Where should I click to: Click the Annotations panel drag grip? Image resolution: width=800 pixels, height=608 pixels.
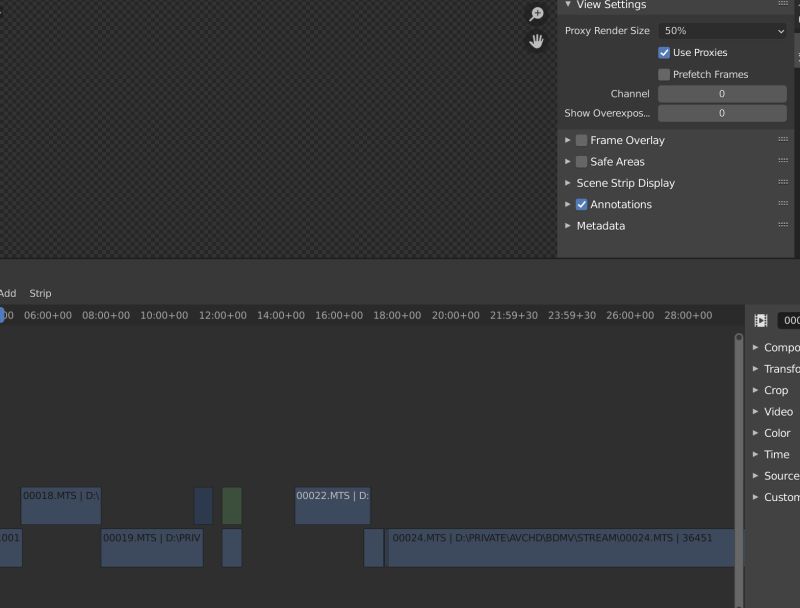click(781, 204)
